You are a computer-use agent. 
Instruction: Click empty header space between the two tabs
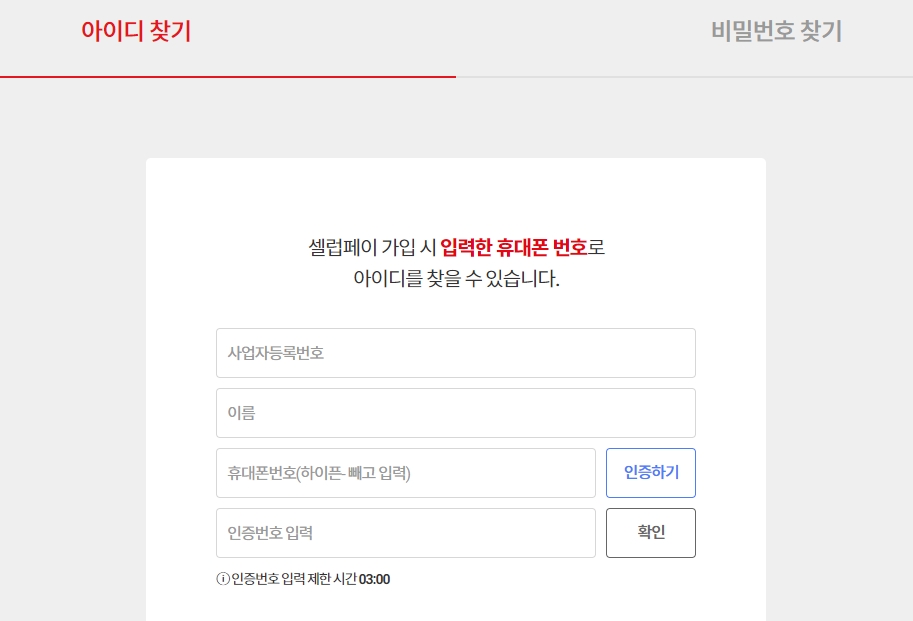point(451,32)
